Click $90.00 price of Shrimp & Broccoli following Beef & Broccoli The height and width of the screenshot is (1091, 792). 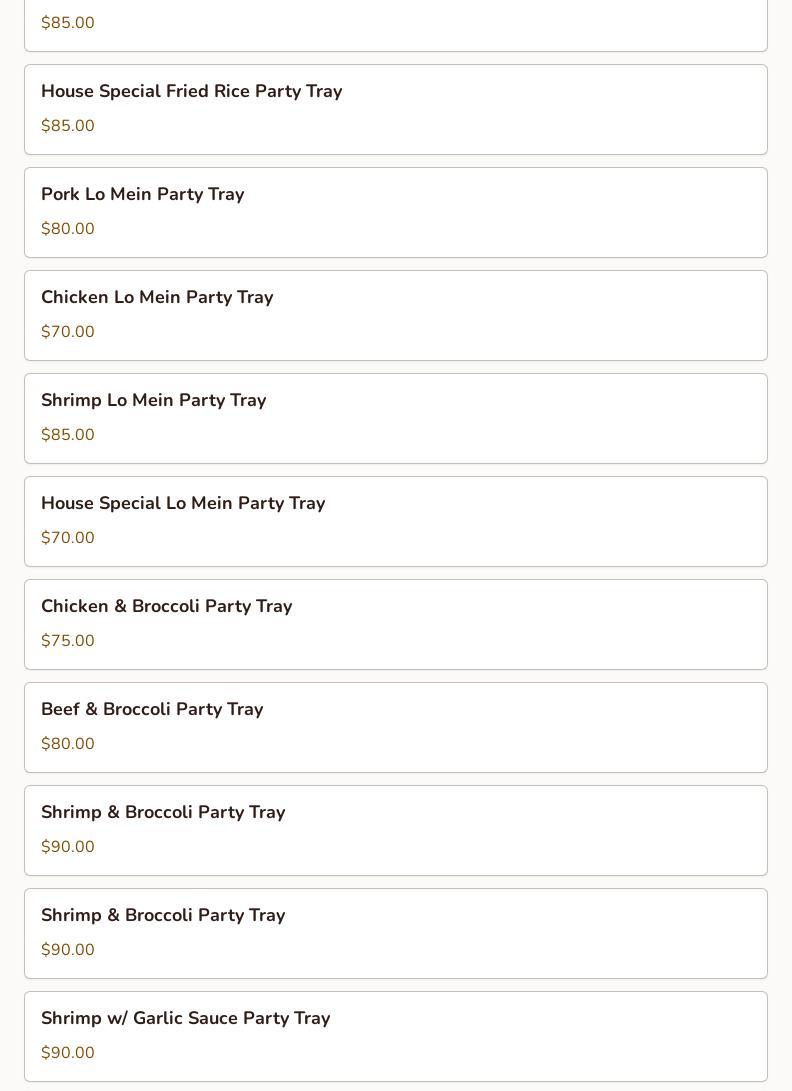click(x=68, y=847)
